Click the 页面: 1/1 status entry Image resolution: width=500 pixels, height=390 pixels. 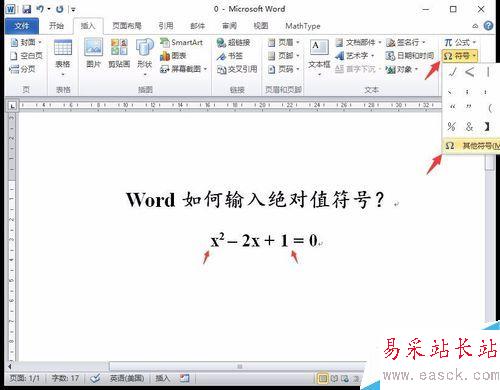24,378
